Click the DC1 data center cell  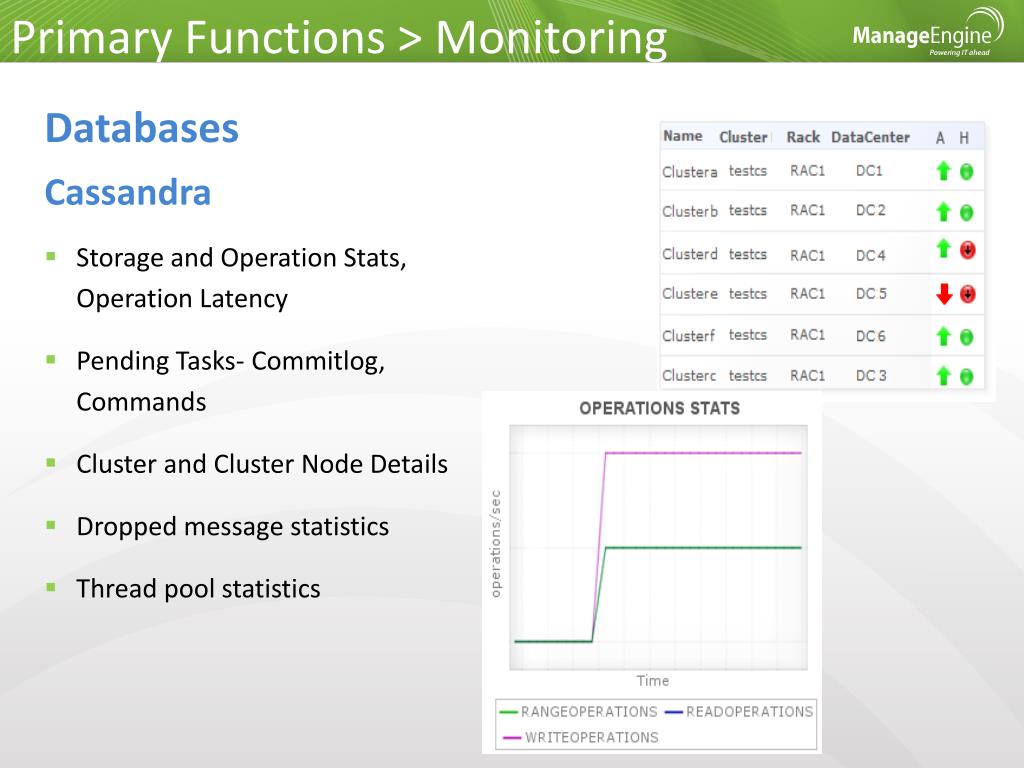869,171
